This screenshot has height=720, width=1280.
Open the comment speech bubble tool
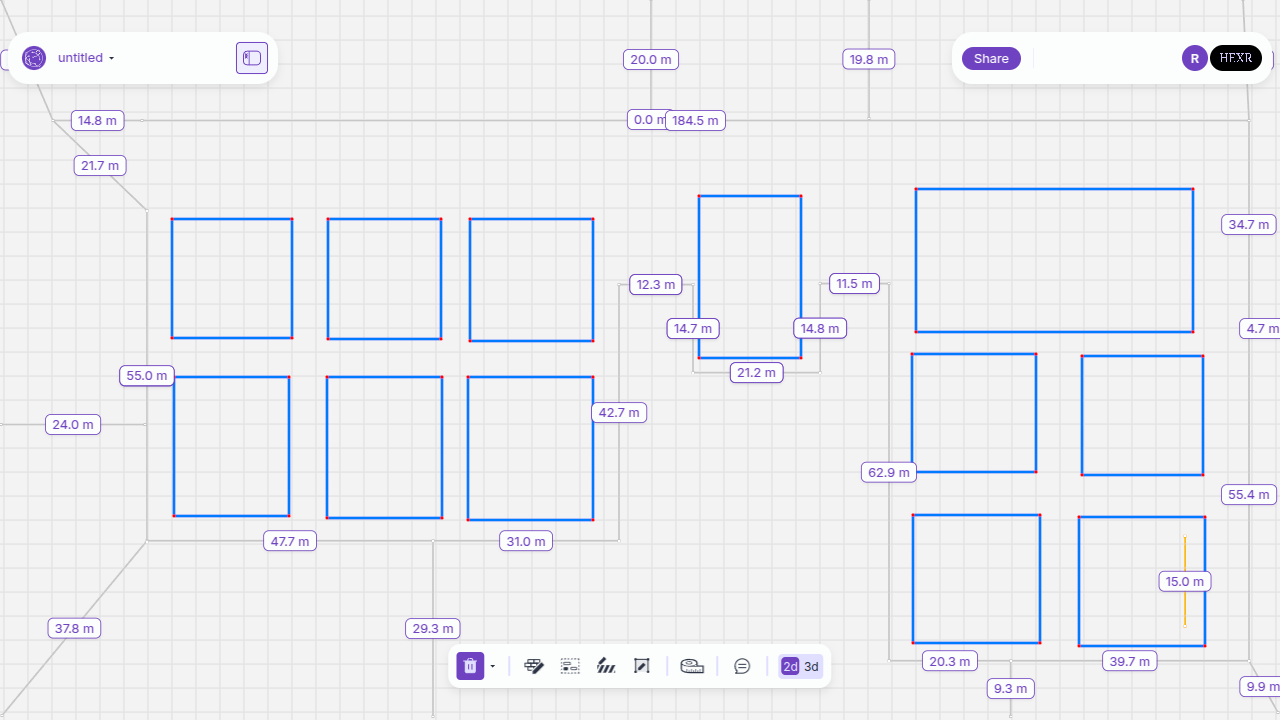pos(742,666)
